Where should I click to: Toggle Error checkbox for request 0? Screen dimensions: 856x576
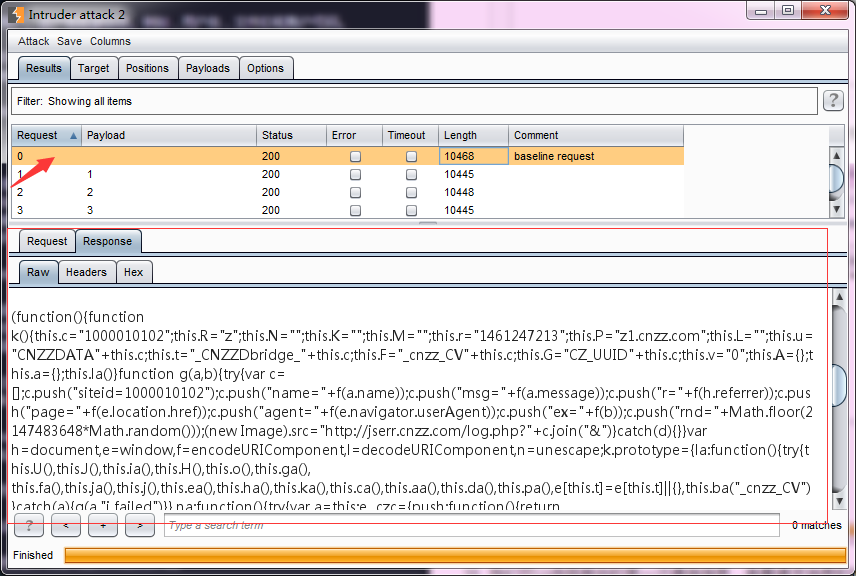point(355,157)
